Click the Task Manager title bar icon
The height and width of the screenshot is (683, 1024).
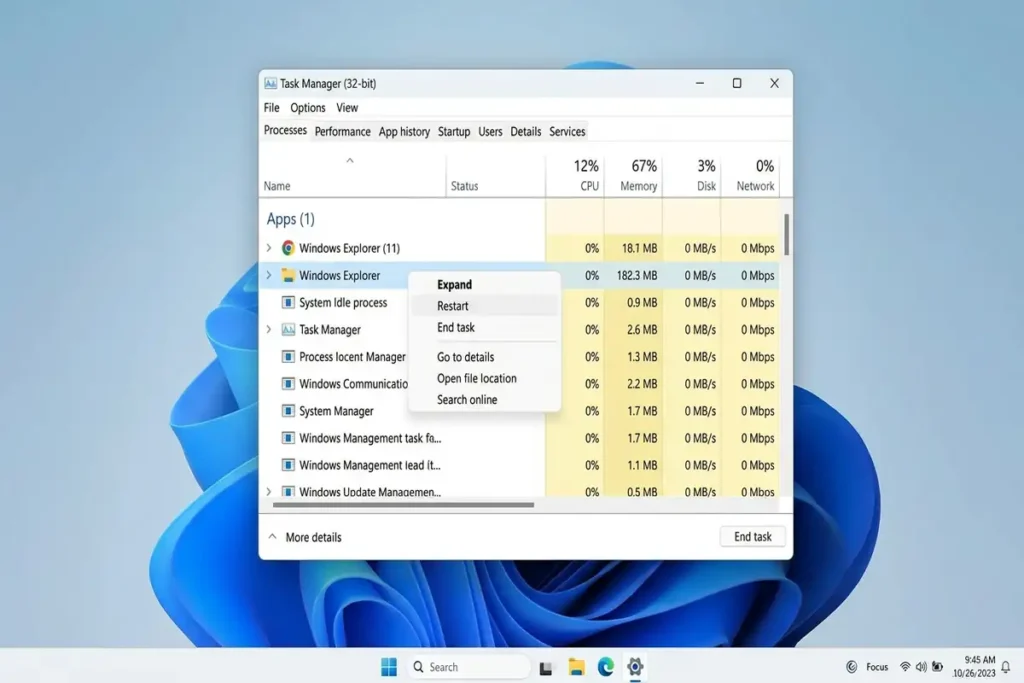pos(270,84)
